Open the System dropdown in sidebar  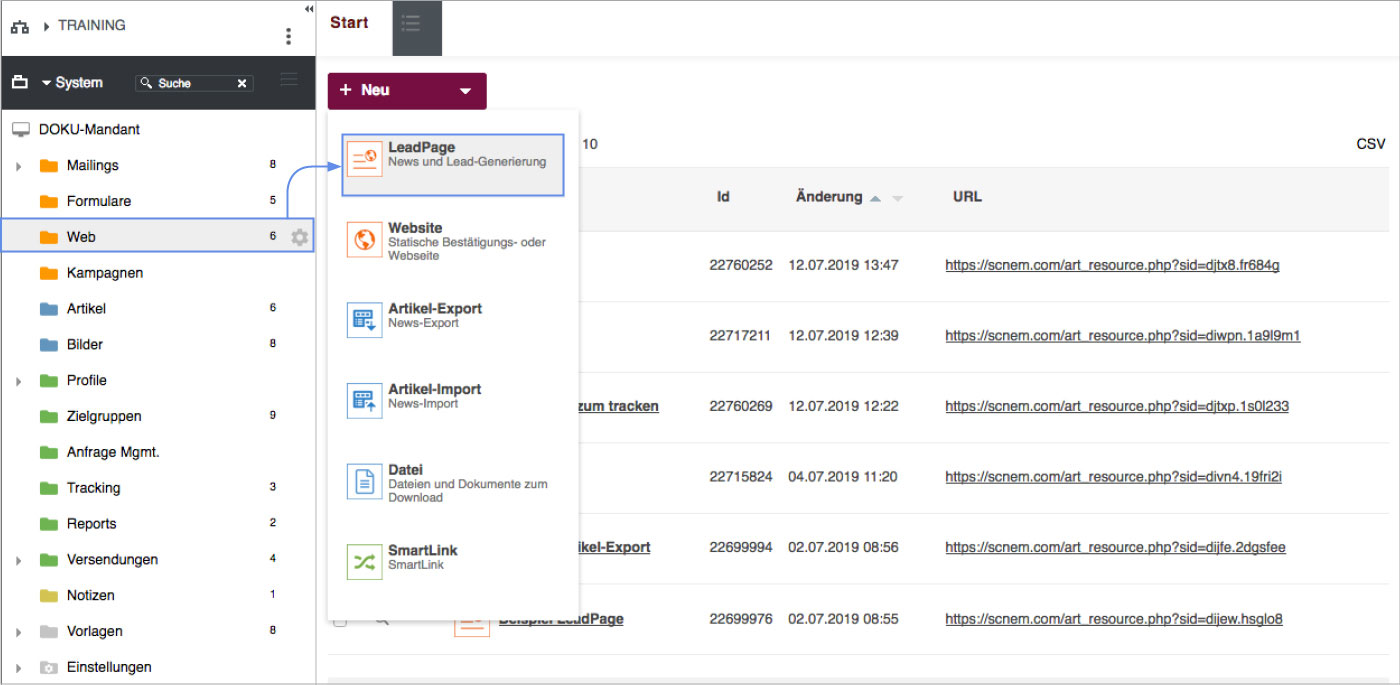point(70,83)
